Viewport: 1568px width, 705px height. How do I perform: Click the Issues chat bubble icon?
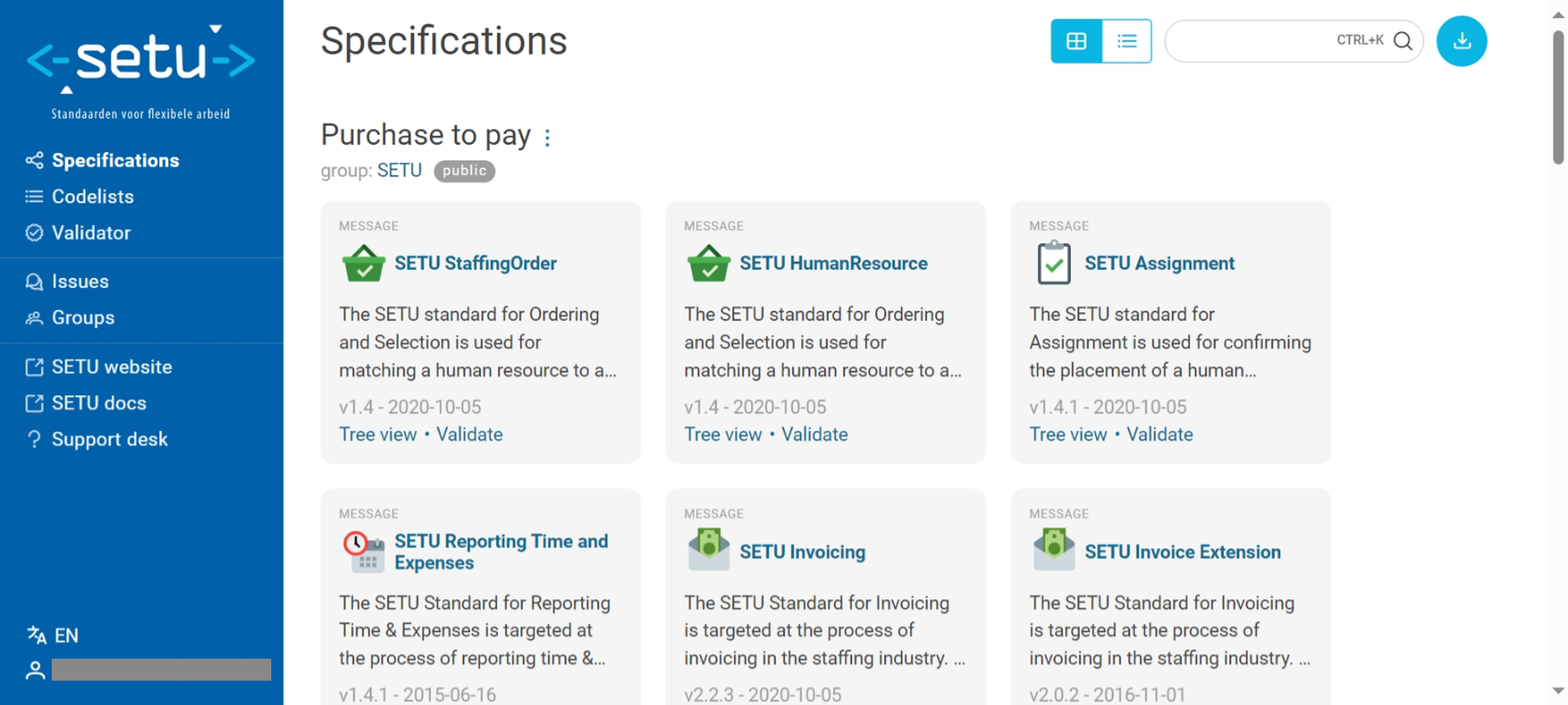pos(34,281)
